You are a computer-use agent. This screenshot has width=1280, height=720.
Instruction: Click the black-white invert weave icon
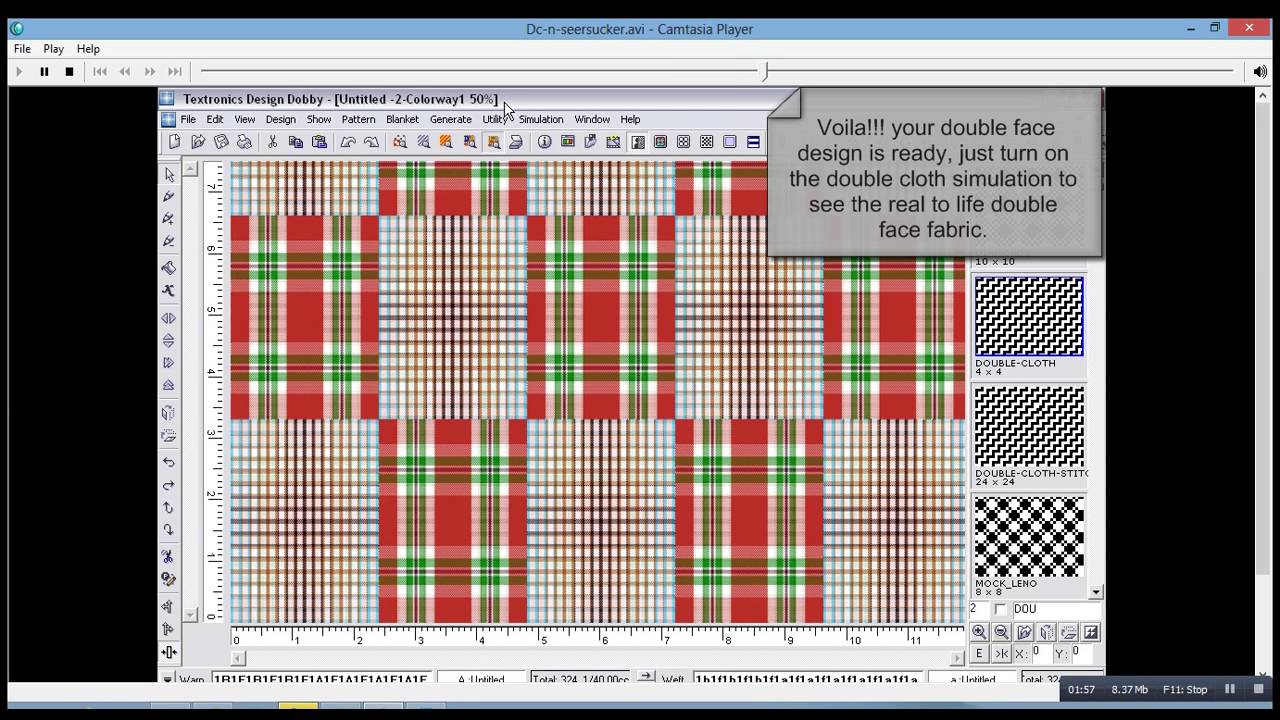pos(1091,632)
